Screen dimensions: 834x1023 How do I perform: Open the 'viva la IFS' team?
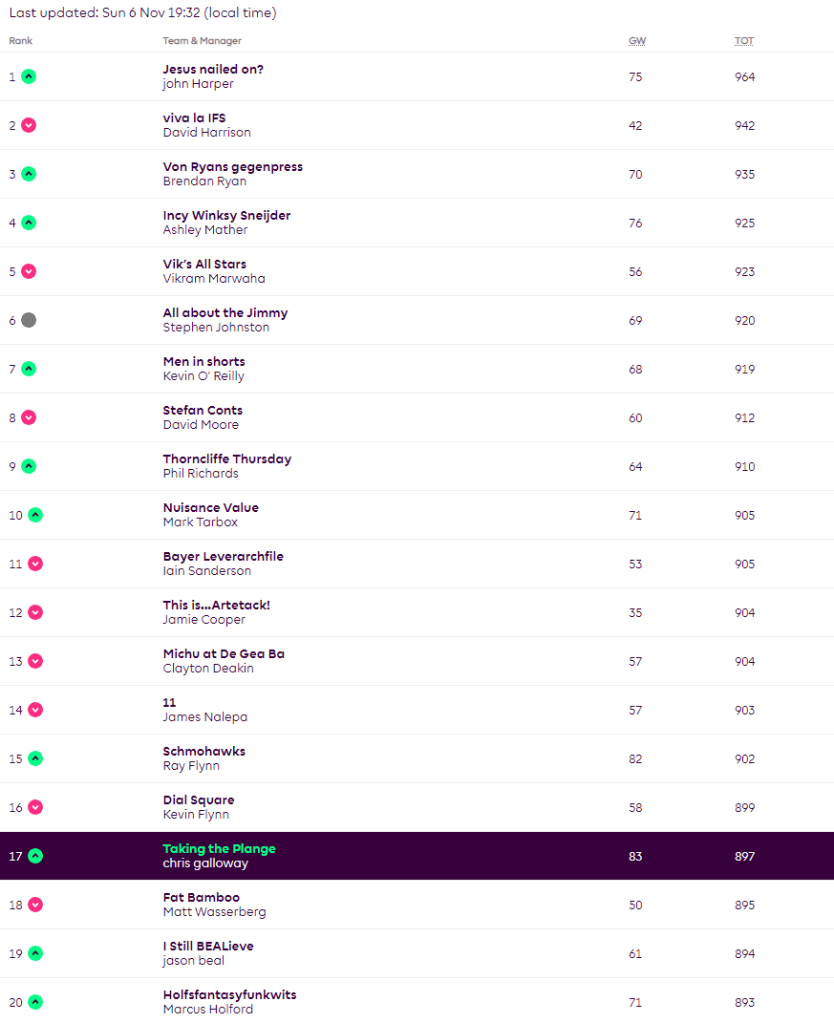point(194,118)
